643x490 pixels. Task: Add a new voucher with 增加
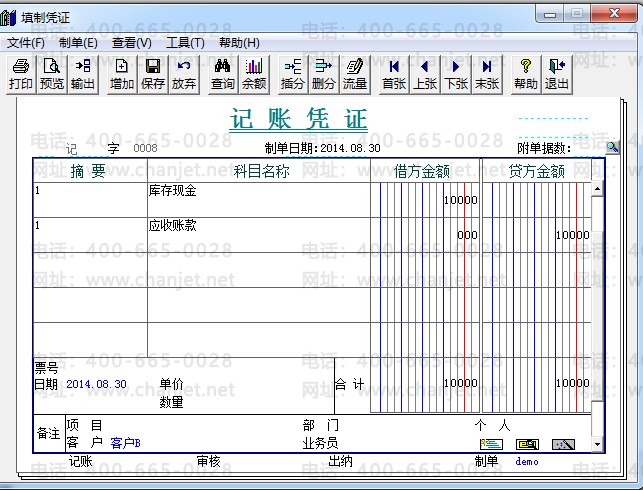click(x=122, y=74)
